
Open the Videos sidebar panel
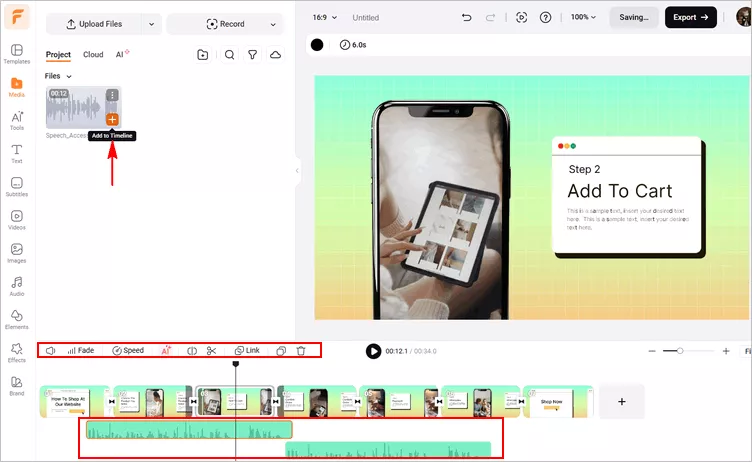point(17,220)
